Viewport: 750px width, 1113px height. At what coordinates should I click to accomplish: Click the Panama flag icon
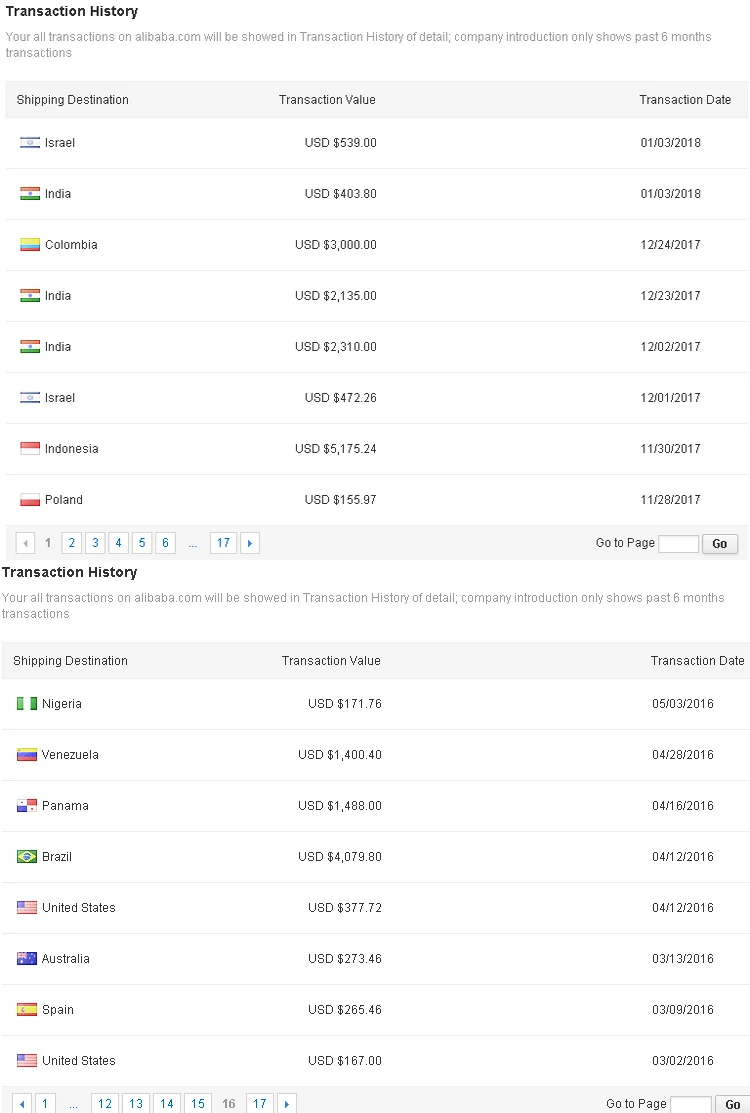click(x=26, y=806)
